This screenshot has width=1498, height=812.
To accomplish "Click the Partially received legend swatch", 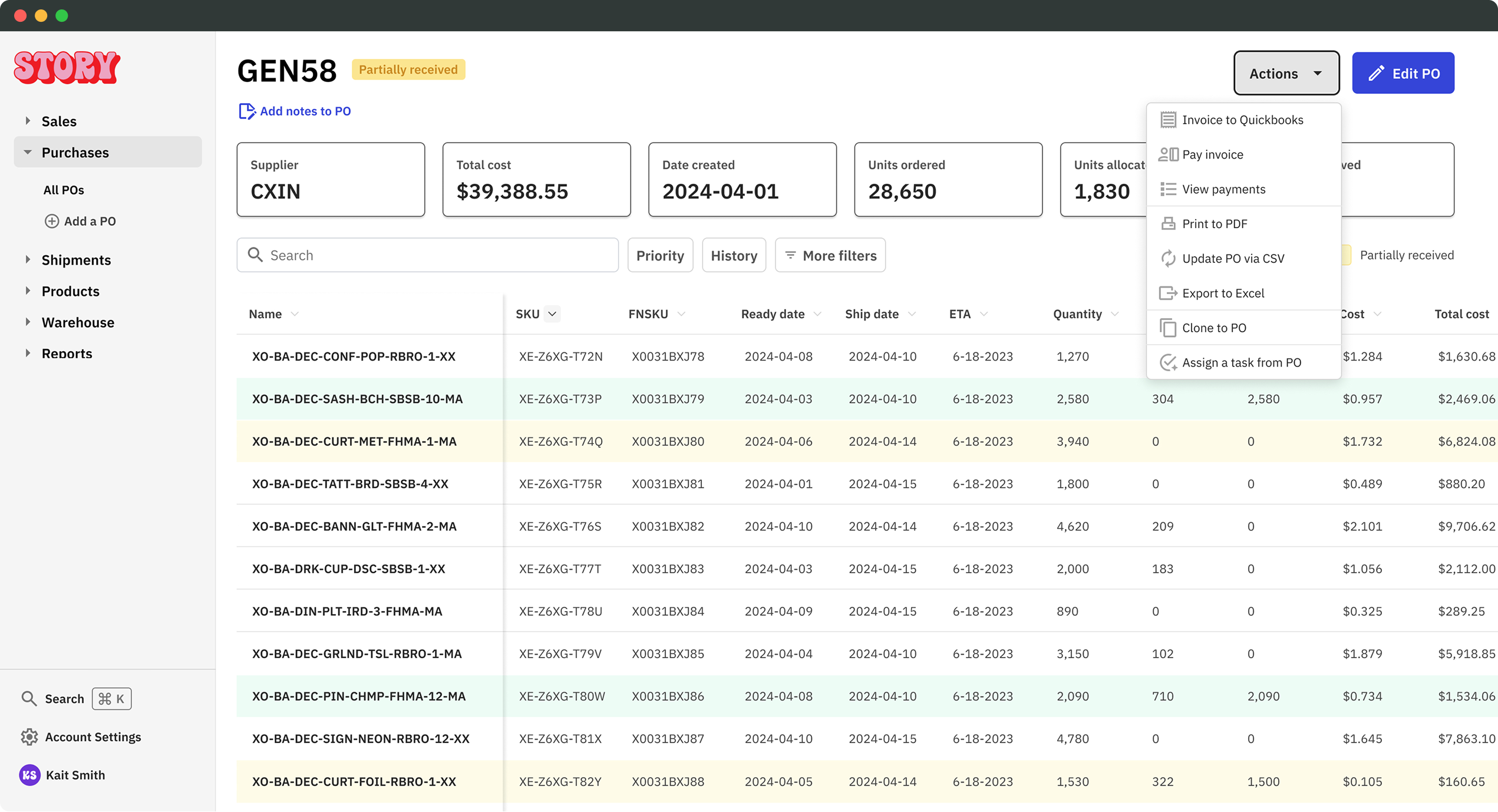I will coord(1346,255).
